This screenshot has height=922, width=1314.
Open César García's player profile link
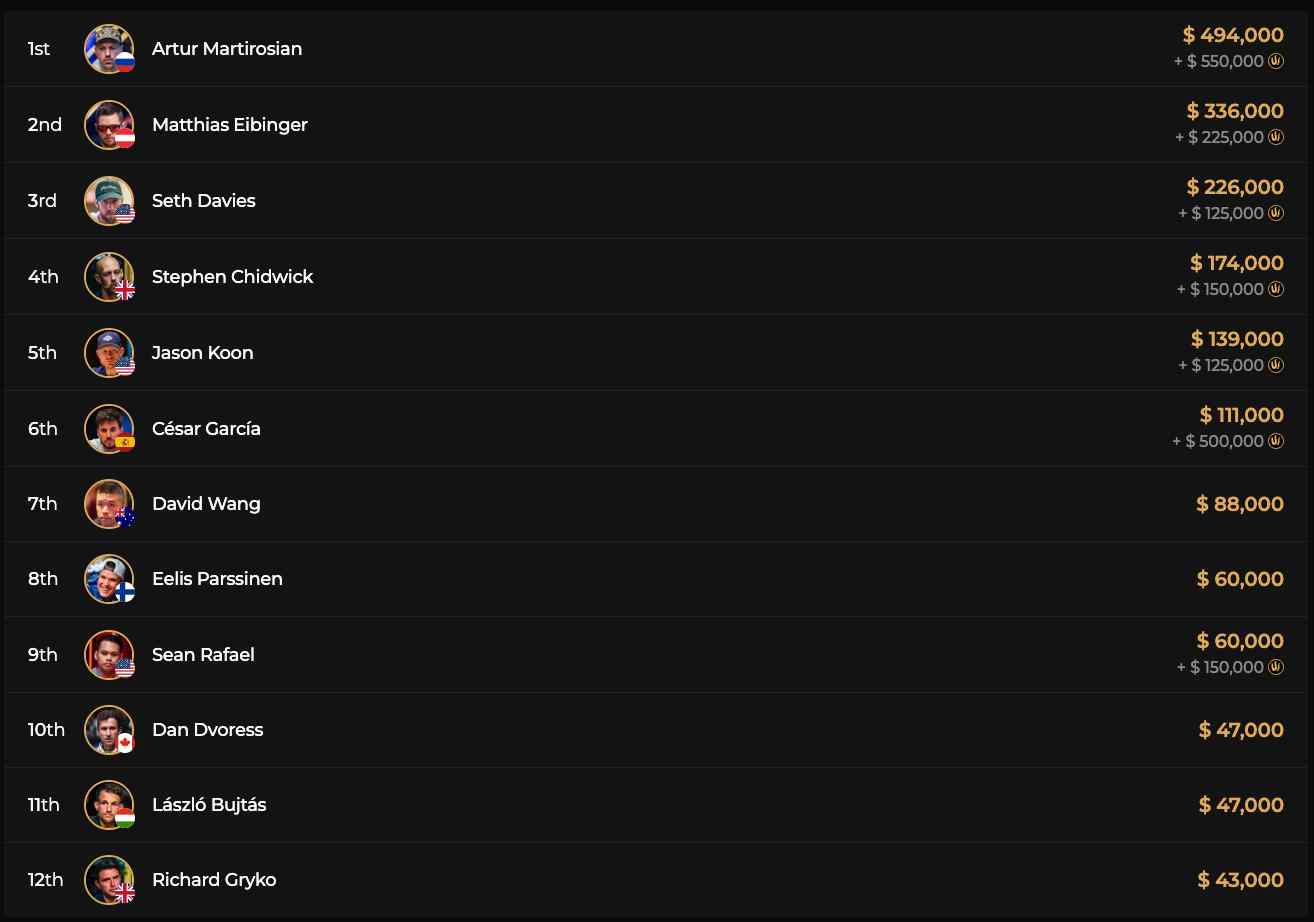click(x=206, y=428)
